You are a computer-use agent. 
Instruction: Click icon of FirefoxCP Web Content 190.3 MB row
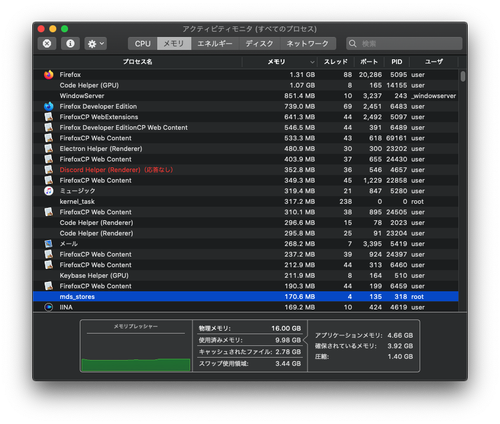[49, 286]
